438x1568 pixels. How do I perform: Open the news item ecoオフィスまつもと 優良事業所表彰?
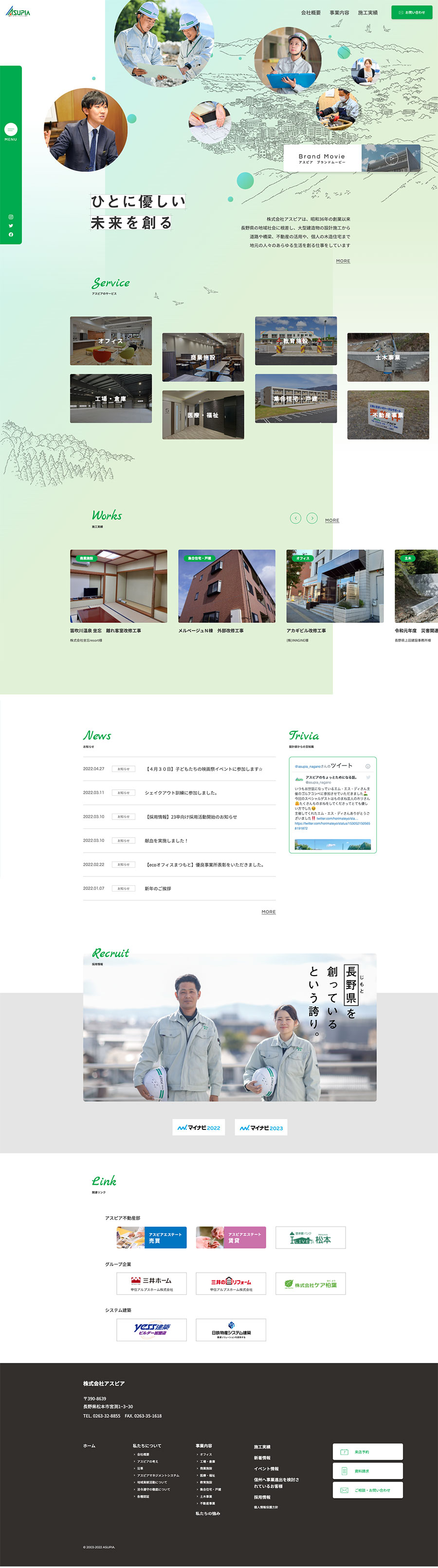179,864
